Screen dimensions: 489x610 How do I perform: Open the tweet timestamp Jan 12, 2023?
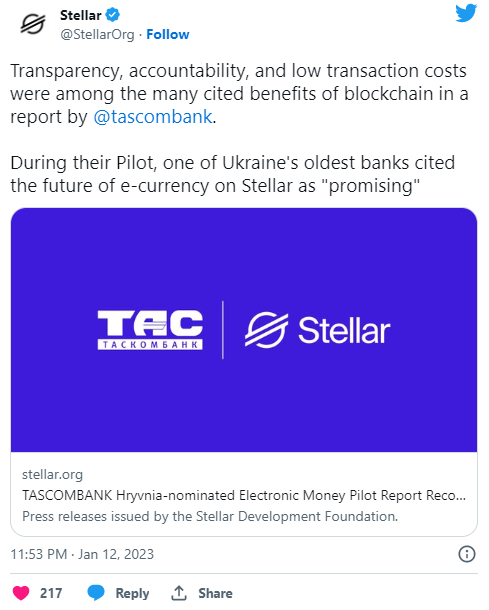[x=82, y=554]
